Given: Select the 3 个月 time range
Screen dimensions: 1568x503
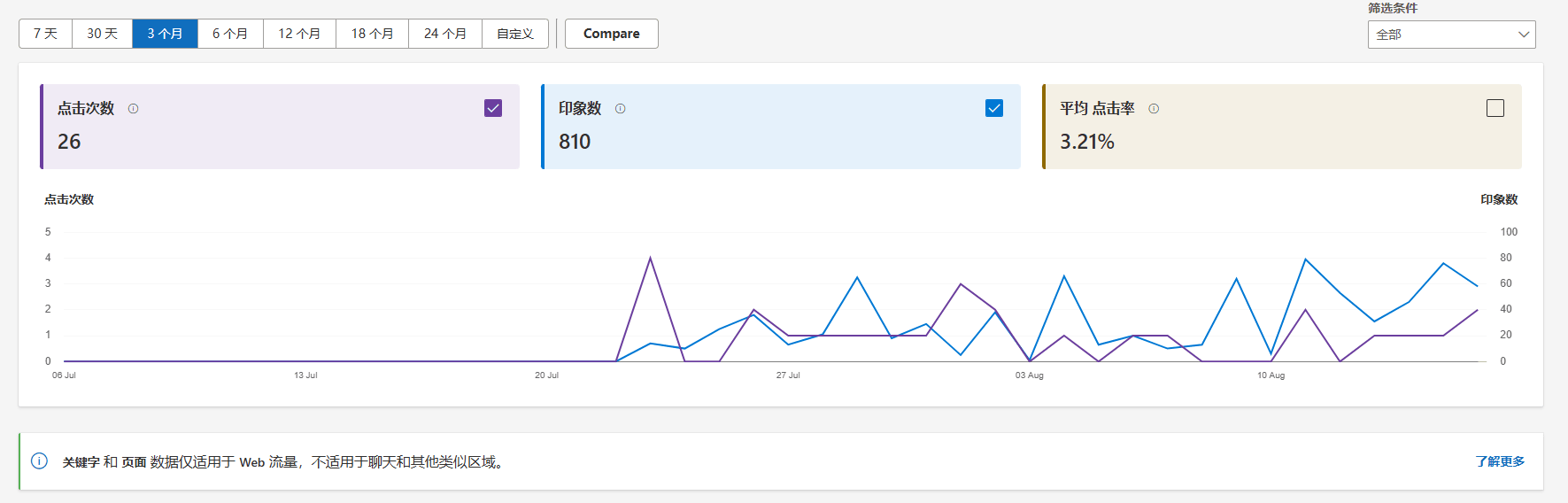Looking at the screenshot, I should (x=165, y=34).
